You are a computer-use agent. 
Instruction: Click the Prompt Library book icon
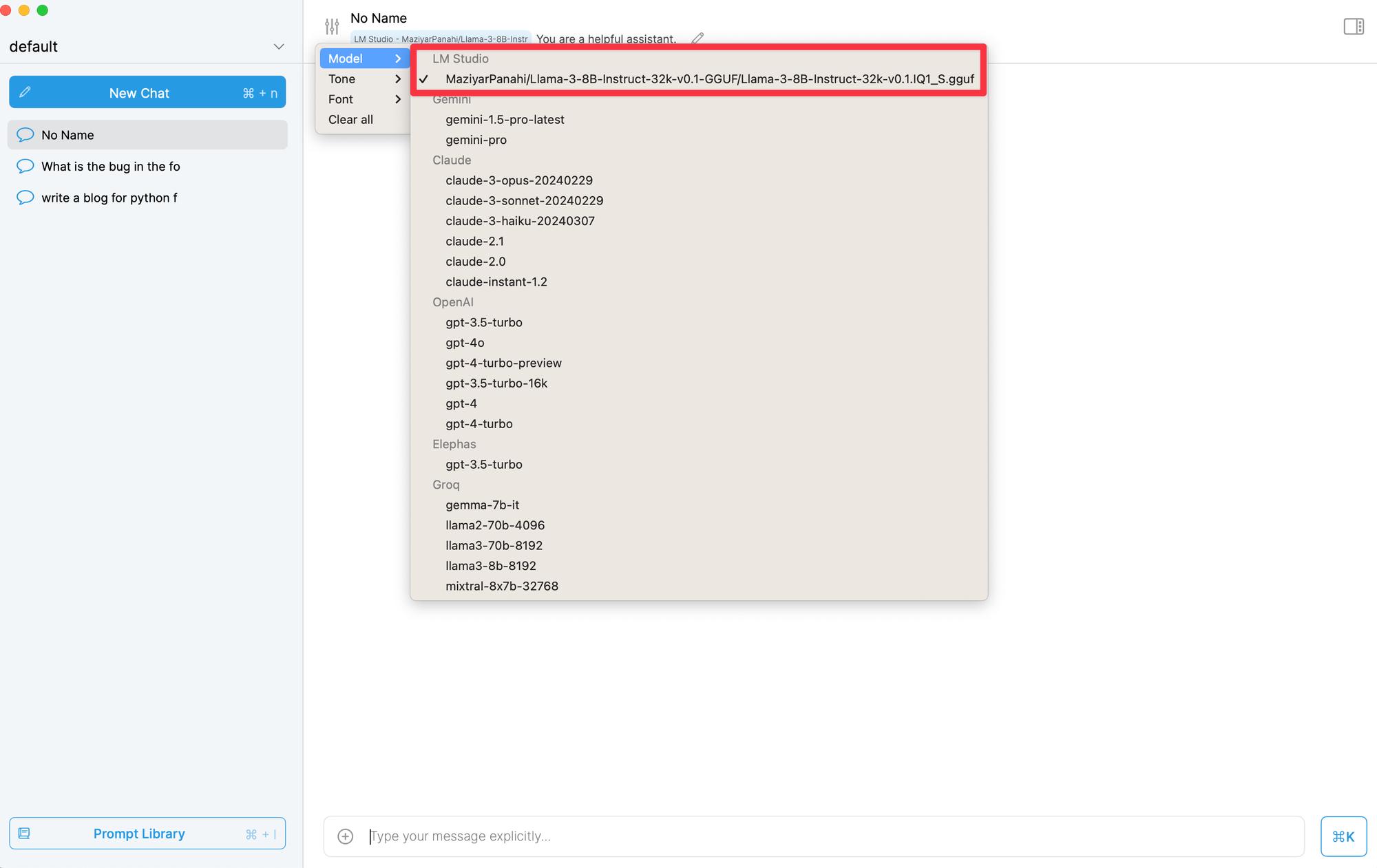(x=23, y=832)
